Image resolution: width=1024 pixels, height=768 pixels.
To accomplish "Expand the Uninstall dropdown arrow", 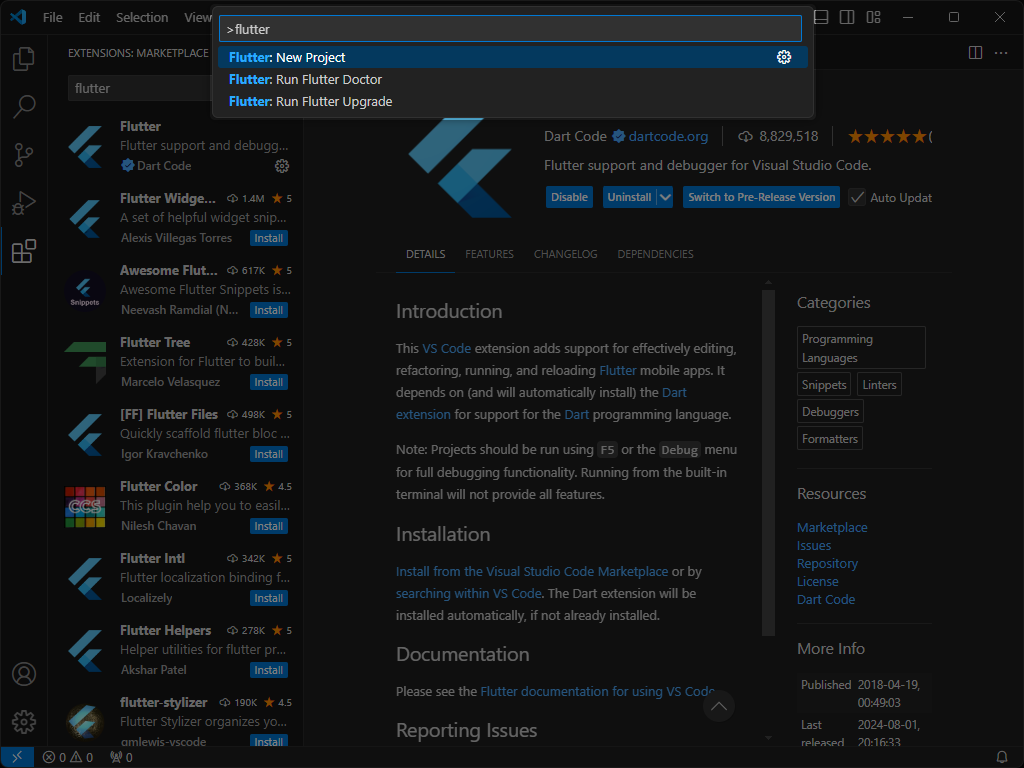I will [x=665, y=197].
